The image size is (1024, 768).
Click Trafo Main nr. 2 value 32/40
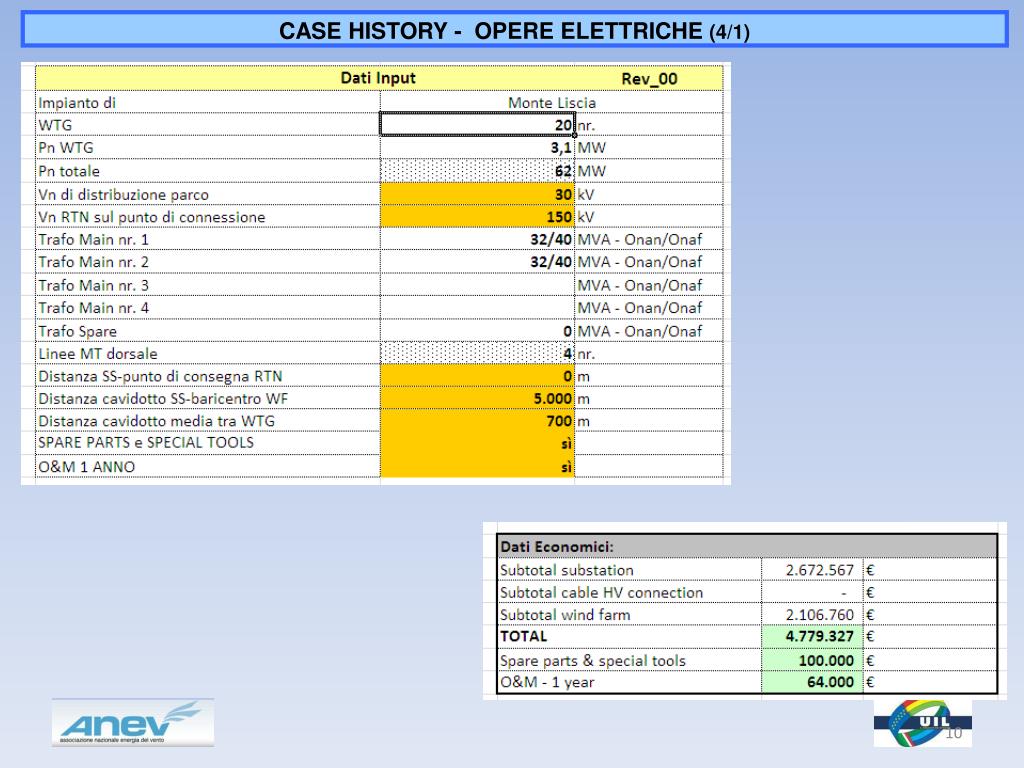[x=551, y=262]
